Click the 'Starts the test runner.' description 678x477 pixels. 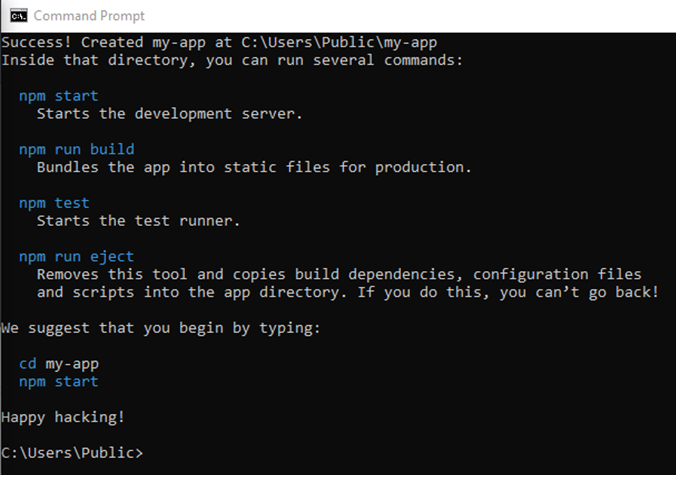(x=138, y=221)
